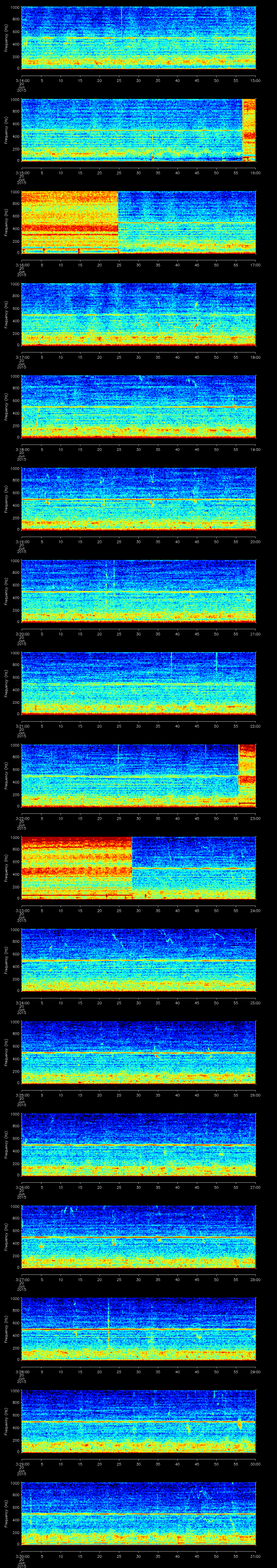
Task: Choose the spectrogram panel starting at 3:24:00
Action: tap(139, 960)
